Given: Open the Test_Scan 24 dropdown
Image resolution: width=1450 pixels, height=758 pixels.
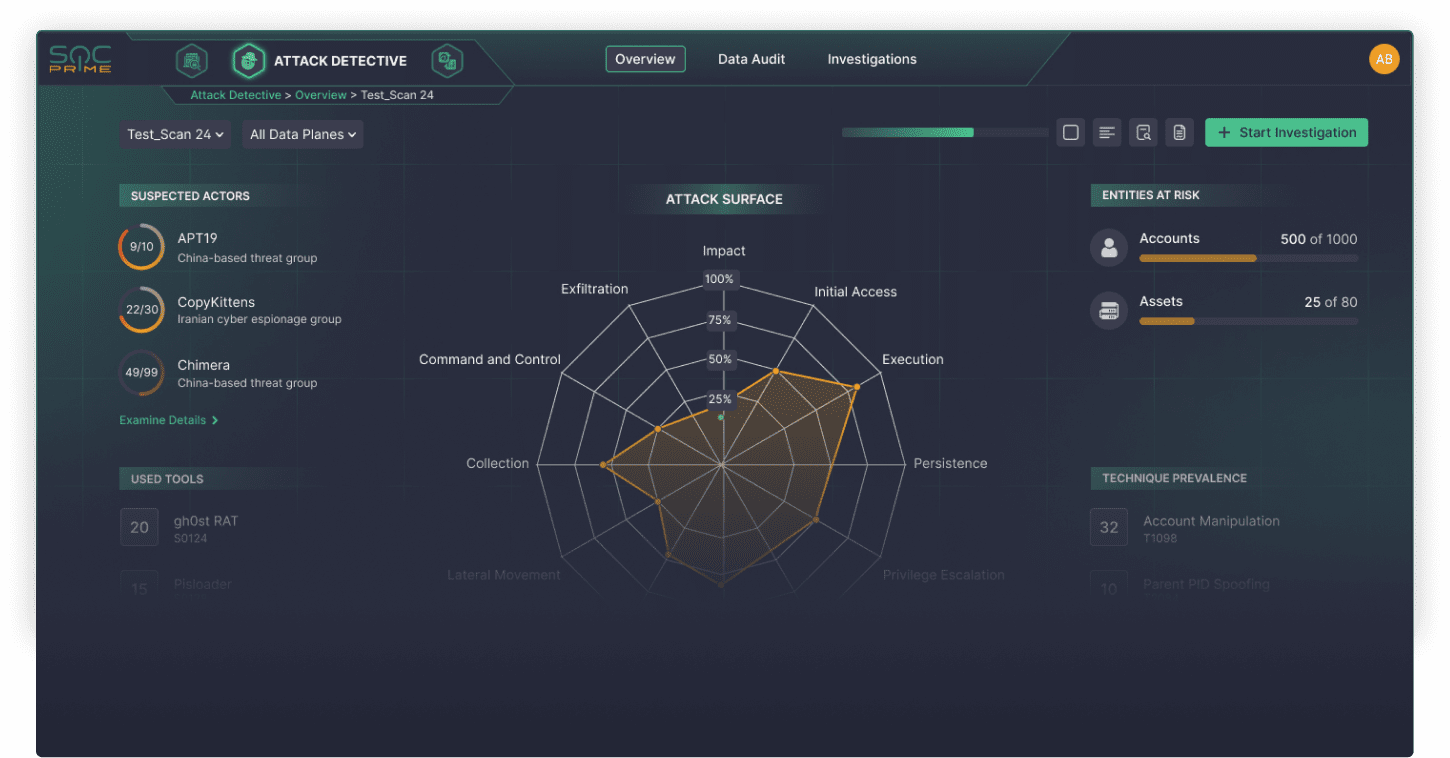Looking at the screenshot, I should [175, 134].
